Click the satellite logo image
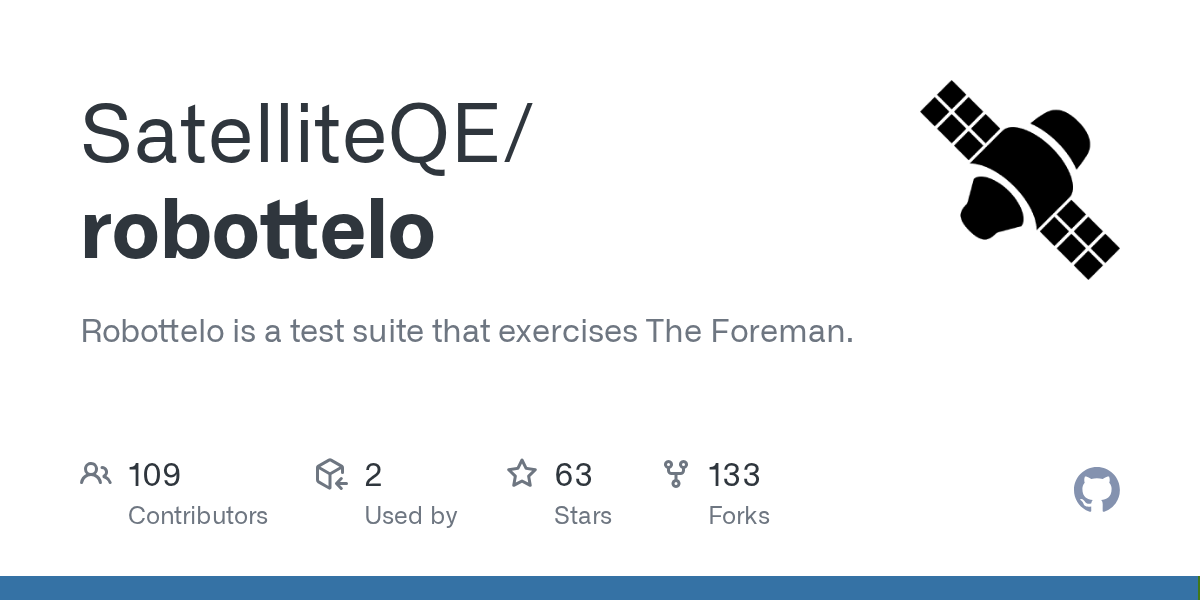Image resolution: width=1200 pixels, height=600 pixels. (1019, 180)
